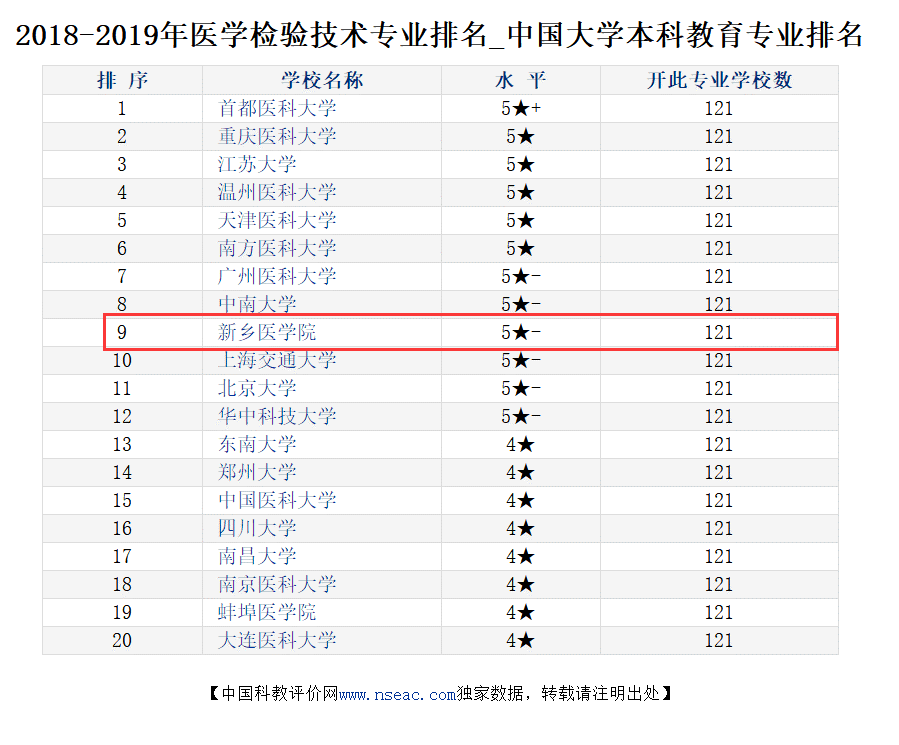This screenshot has width=899, height=745.
Task: Click the 中南大学 school name
Action: pyautogui.click(x=257, y=304)
